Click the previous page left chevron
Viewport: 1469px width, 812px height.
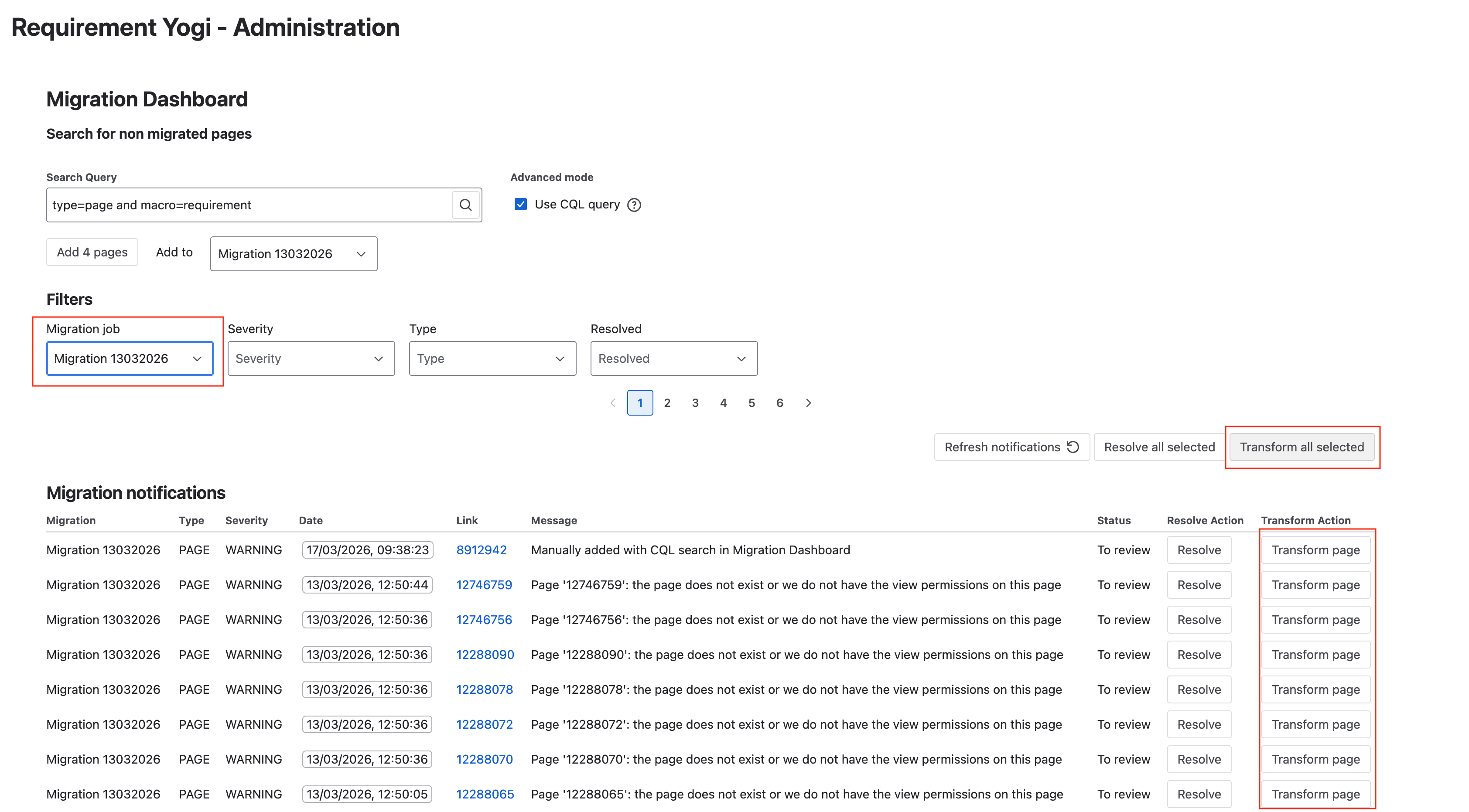[x=612, y=403]
